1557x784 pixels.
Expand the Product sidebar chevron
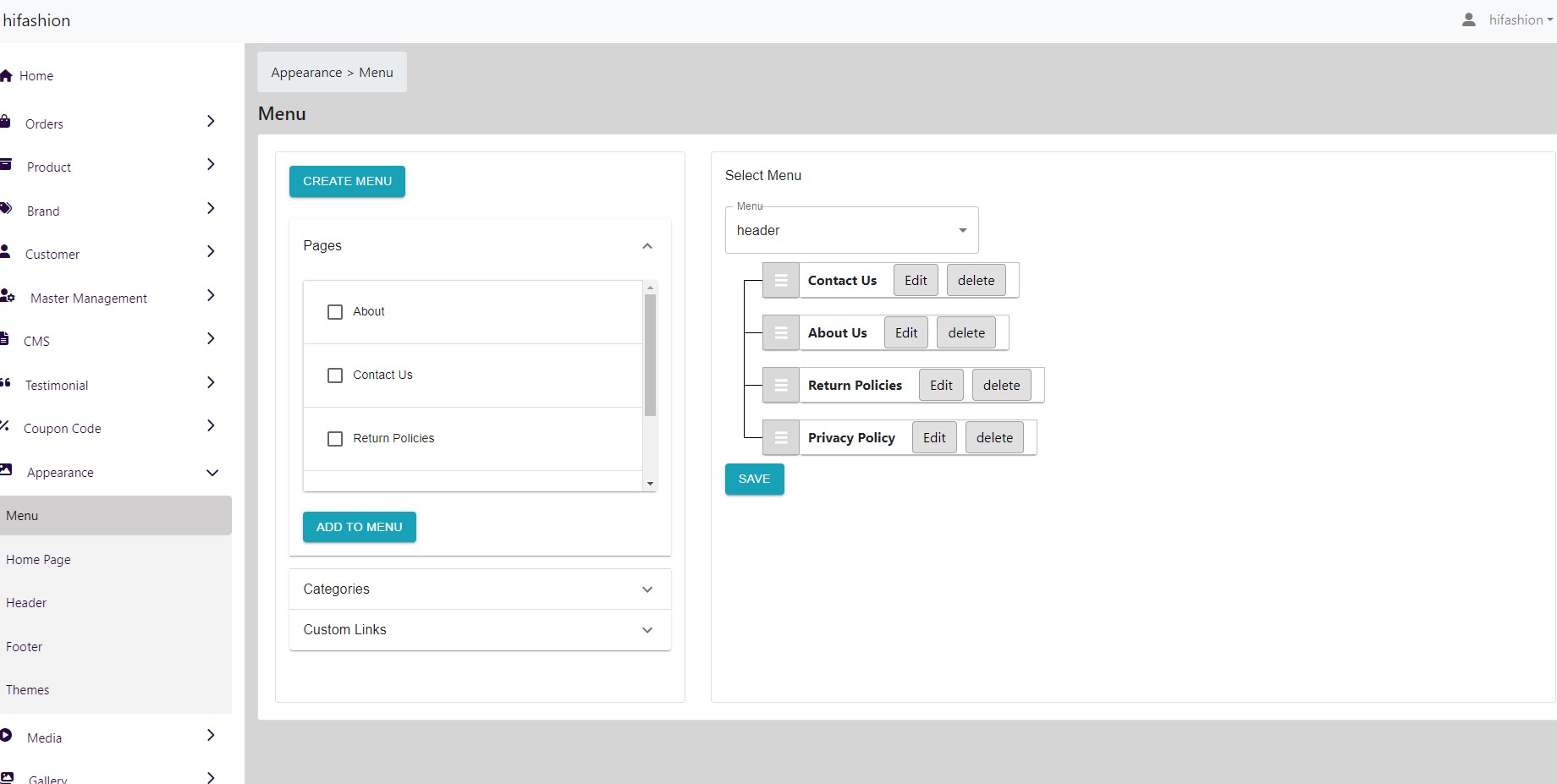[211, 164]
